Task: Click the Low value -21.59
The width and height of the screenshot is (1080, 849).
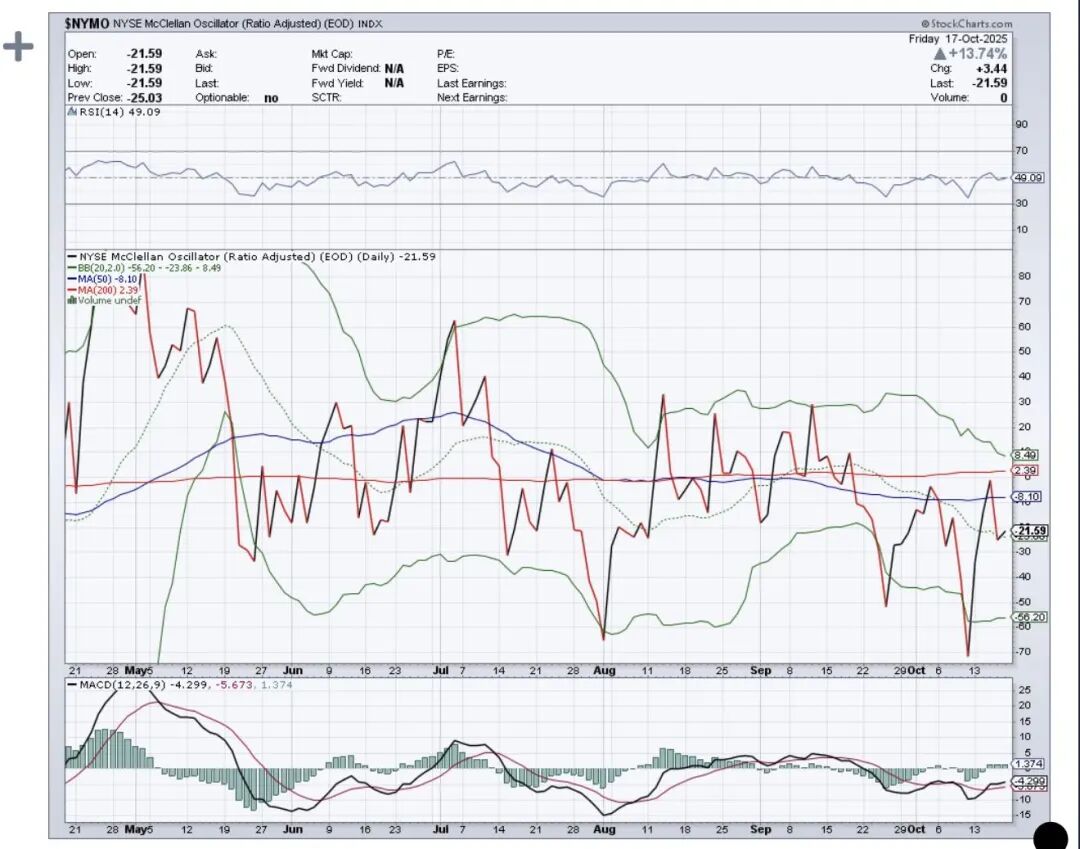Action: (x=144, y=83)
